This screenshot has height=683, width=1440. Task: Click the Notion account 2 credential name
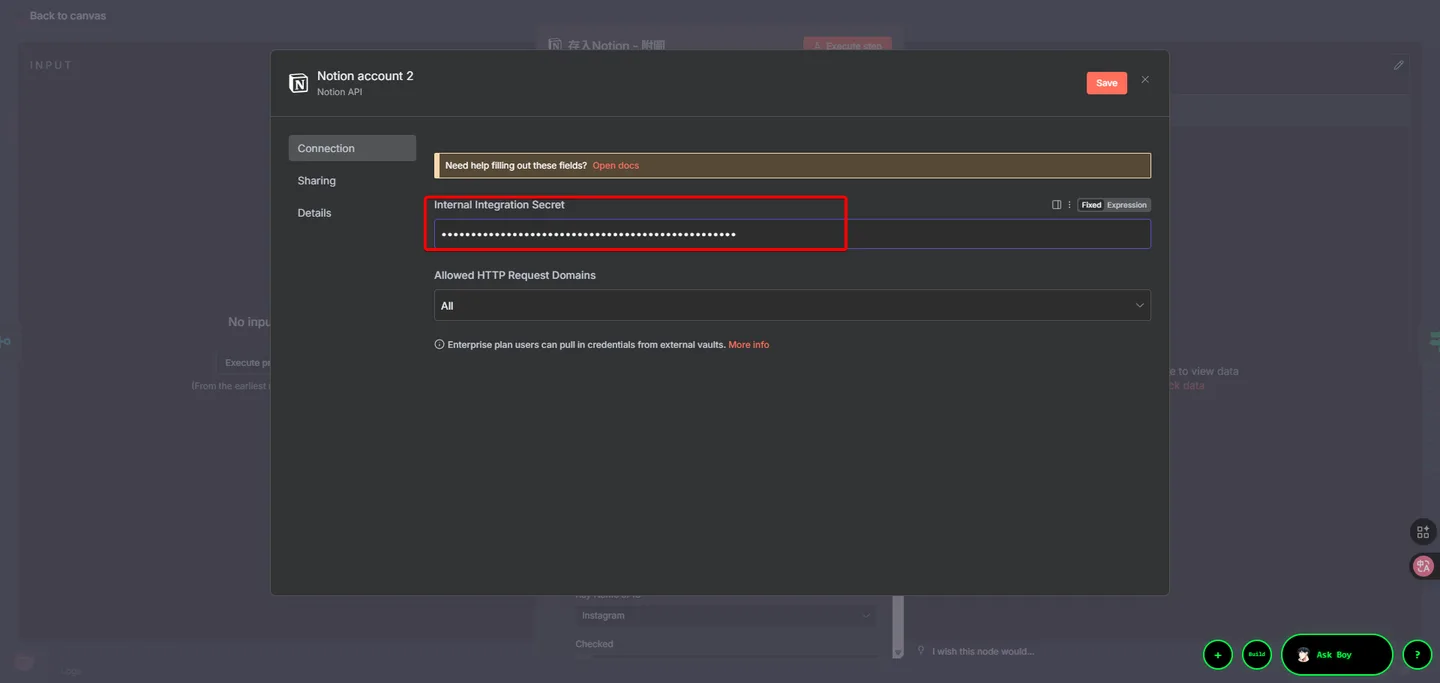point(365,76)
